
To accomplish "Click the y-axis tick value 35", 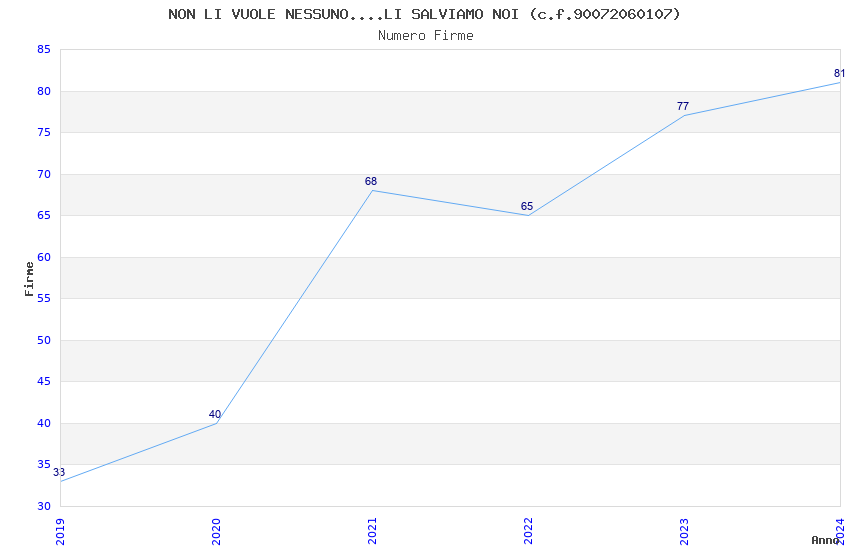I will coord(44,464).
